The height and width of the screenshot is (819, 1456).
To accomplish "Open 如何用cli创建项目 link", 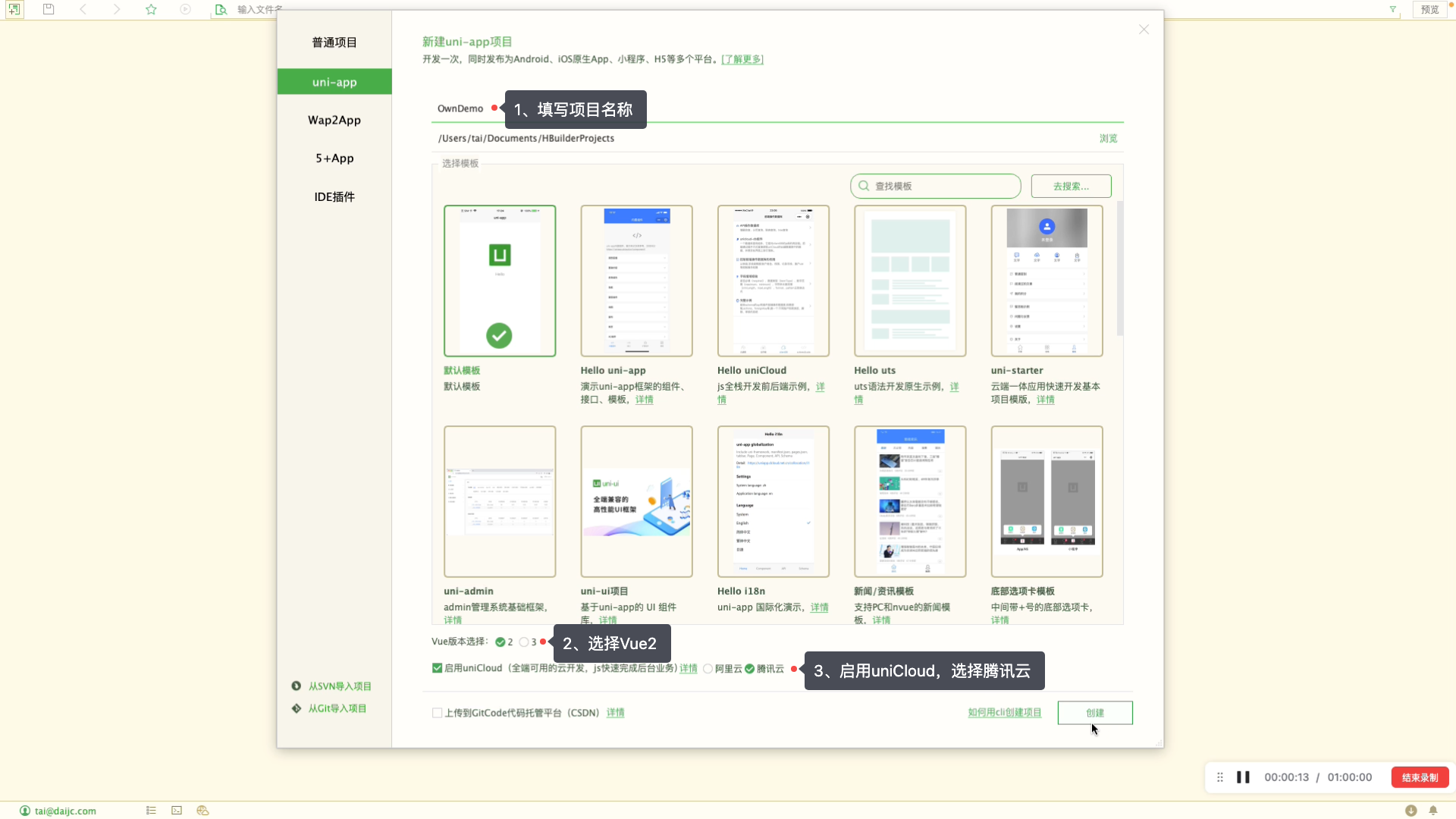I will pos(1004,713).
